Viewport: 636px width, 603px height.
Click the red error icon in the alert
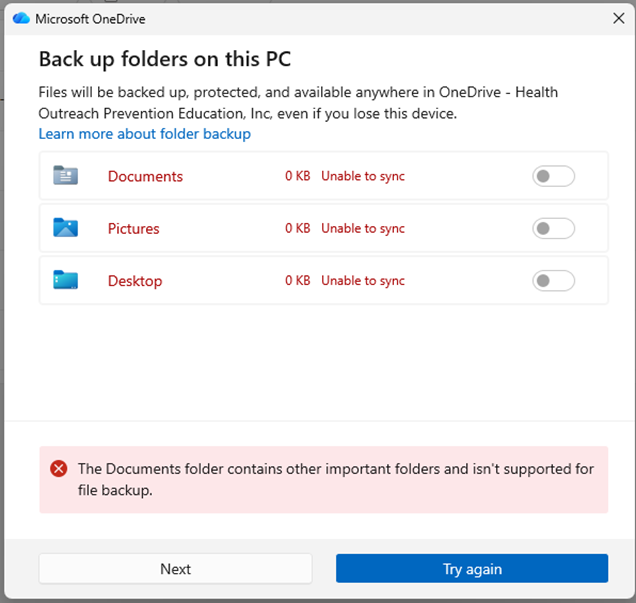tap(59, 469)
